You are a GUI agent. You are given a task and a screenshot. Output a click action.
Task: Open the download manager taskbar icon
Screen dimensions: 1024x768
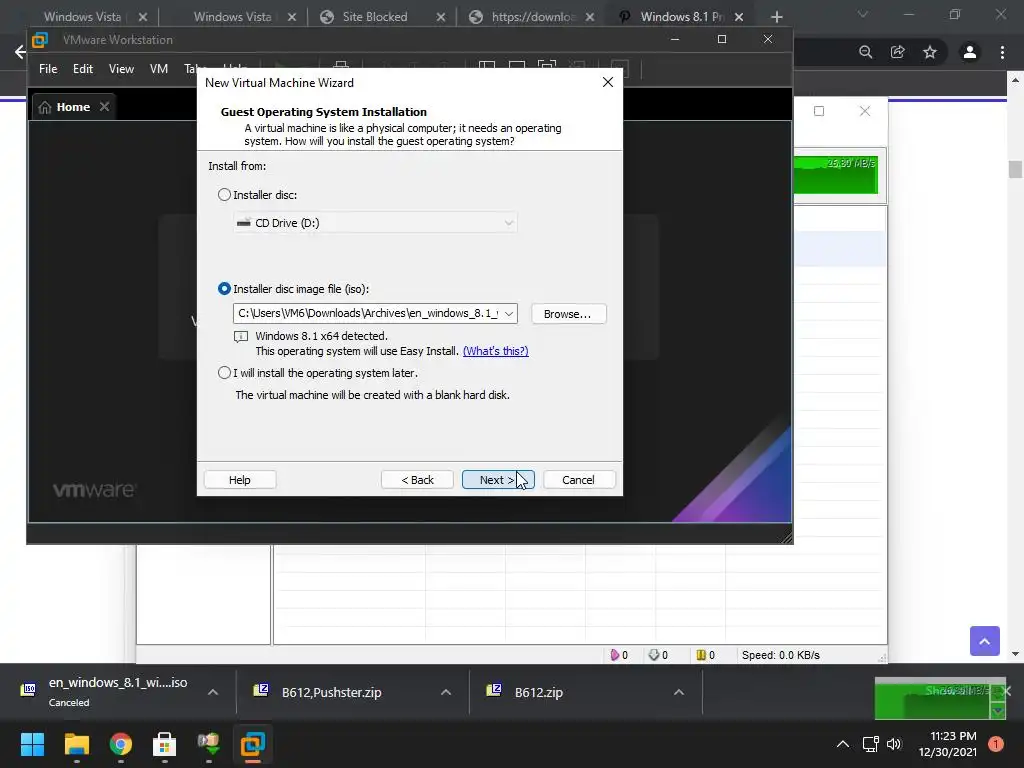point(208,744)
